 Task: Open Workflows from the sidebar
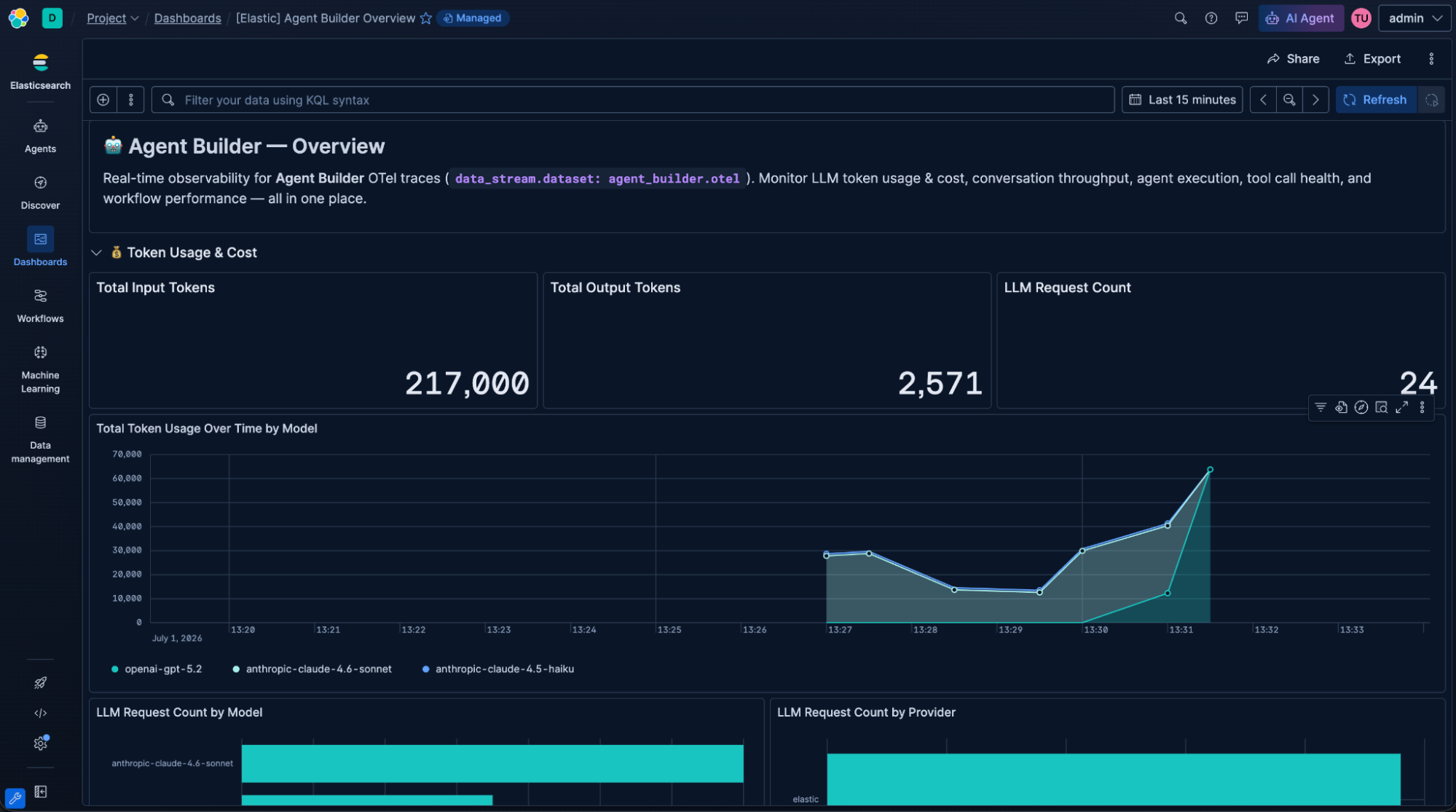pos(41,306)
